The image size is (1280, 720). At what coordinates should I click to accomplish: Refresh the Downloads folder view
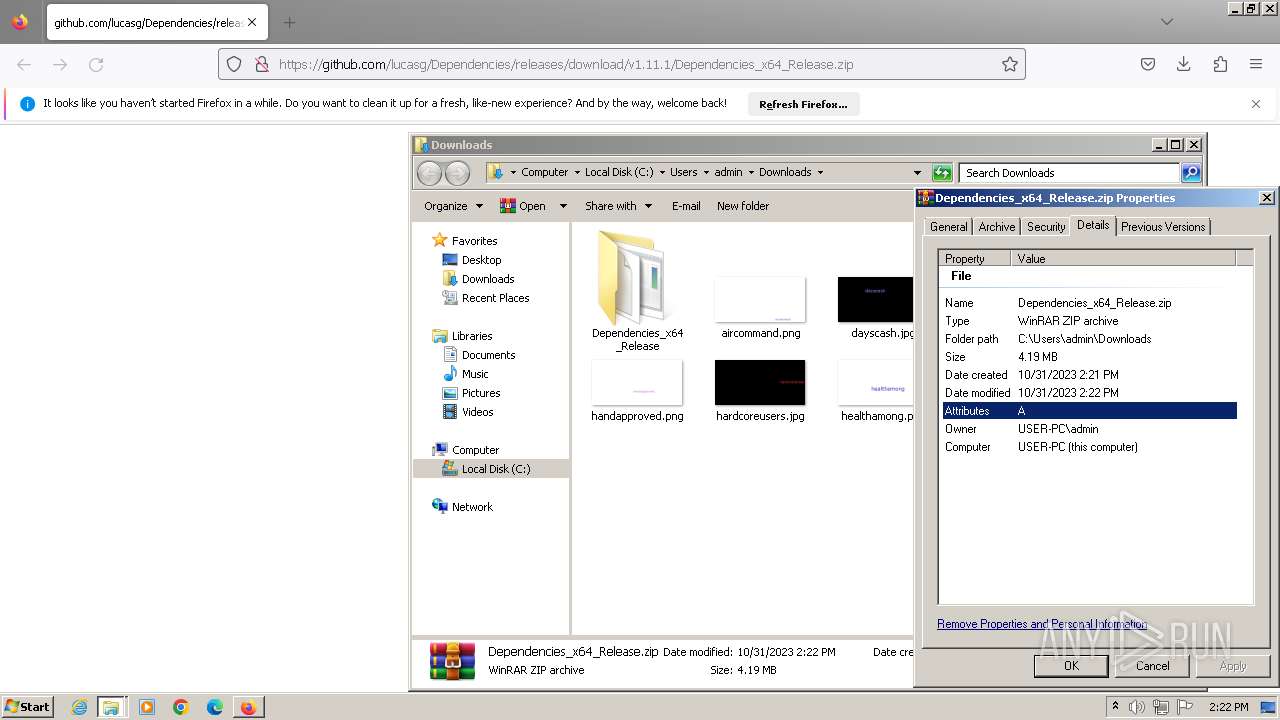point(941,173)
